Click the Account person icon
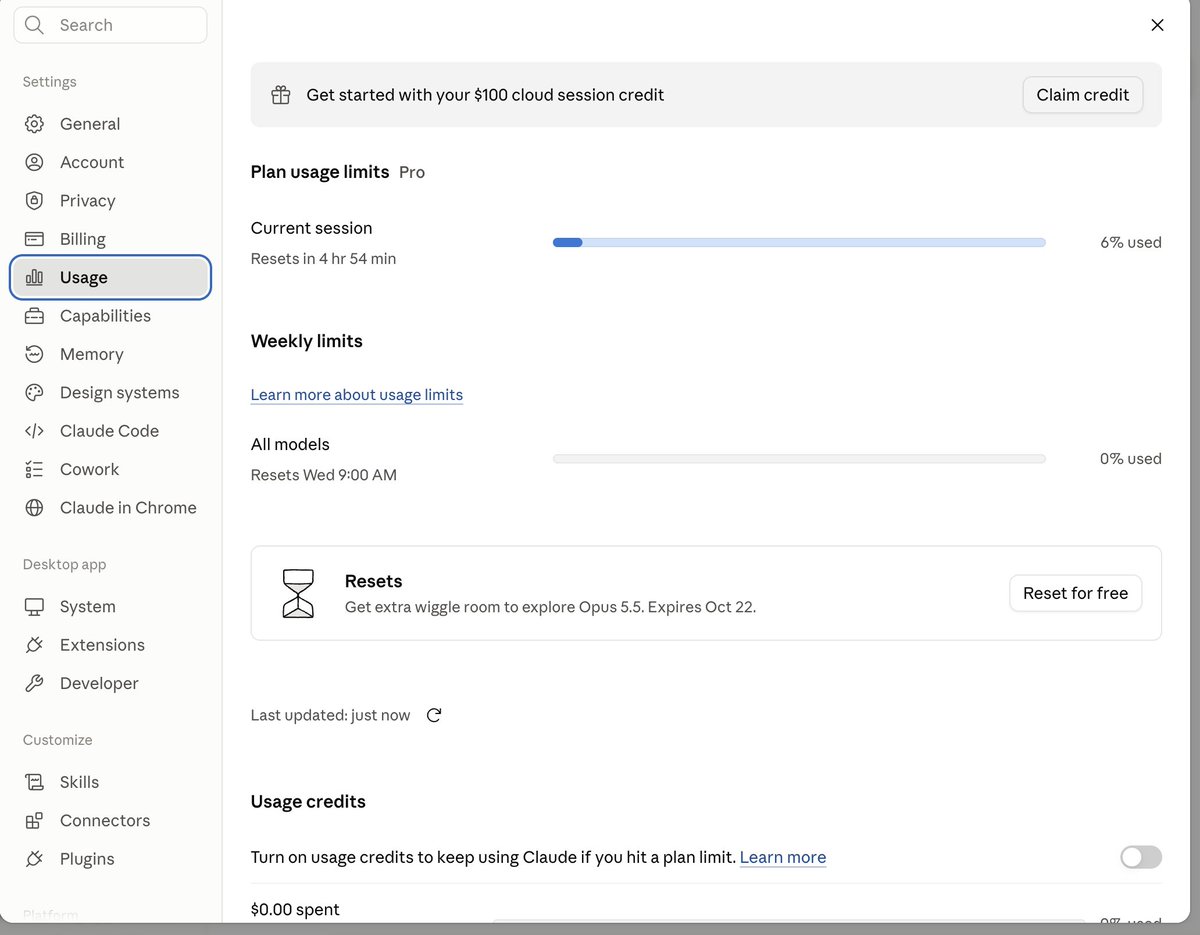Viewport: 1200px width, 935px height. 34,162
